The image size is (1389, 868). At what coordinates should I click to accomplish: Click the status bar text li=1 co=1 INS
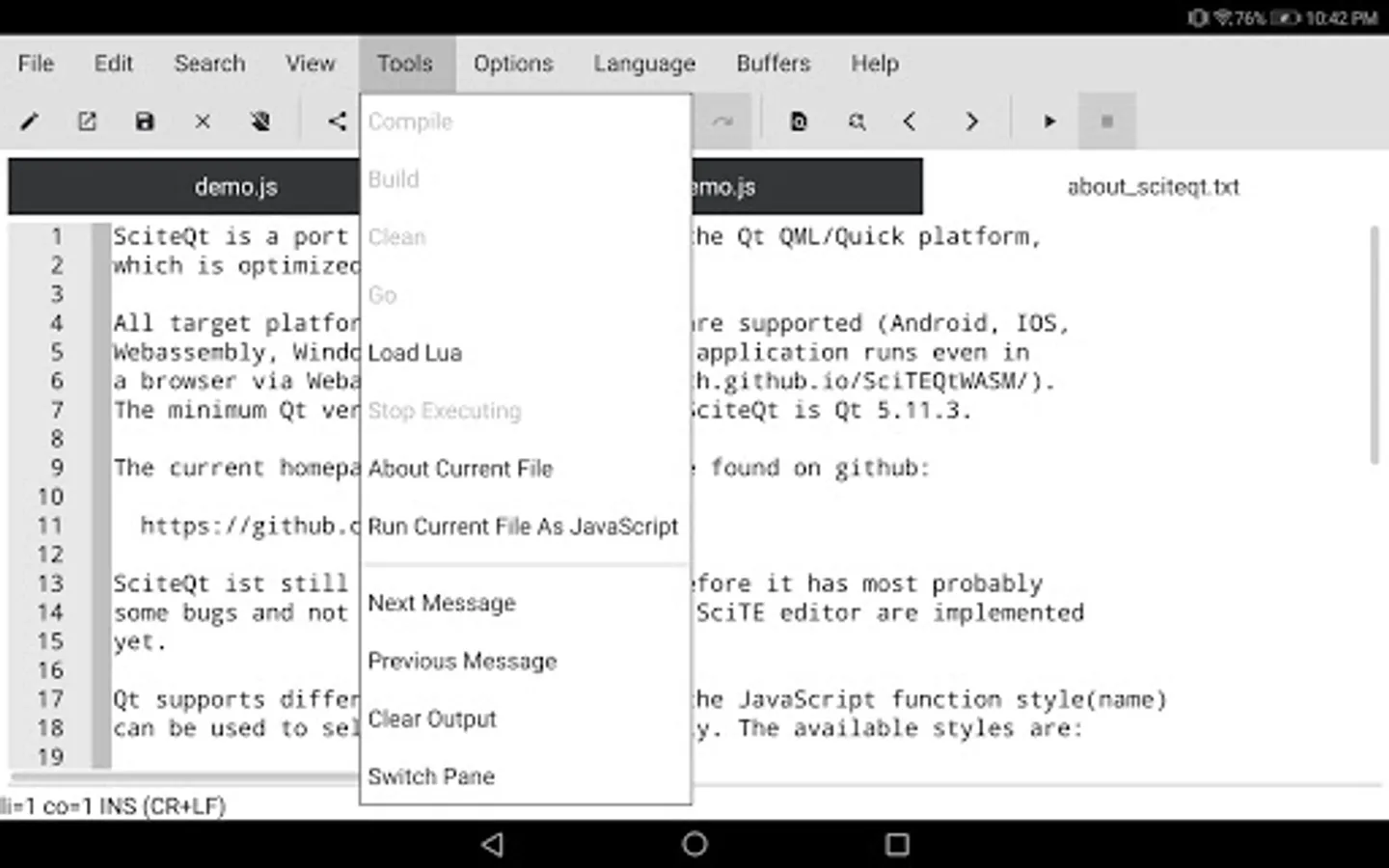(113, 806)
